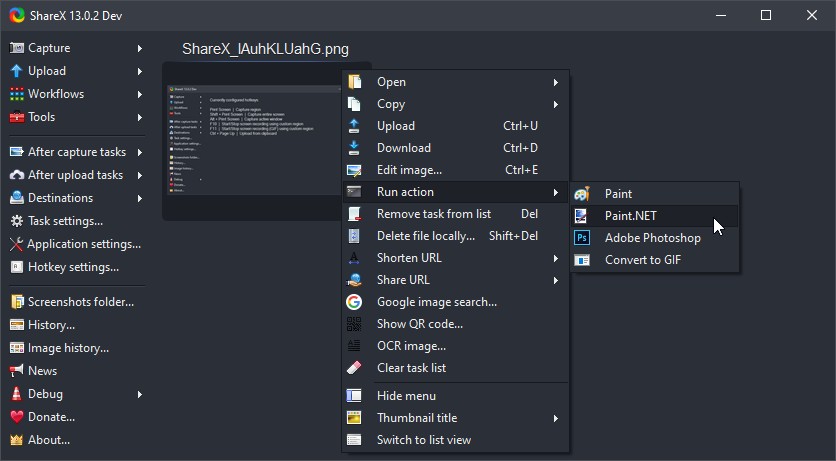This screenshot has height=461, width=836.
Task: Click the Hotkey settings key icon
Action: pos(17,267)
